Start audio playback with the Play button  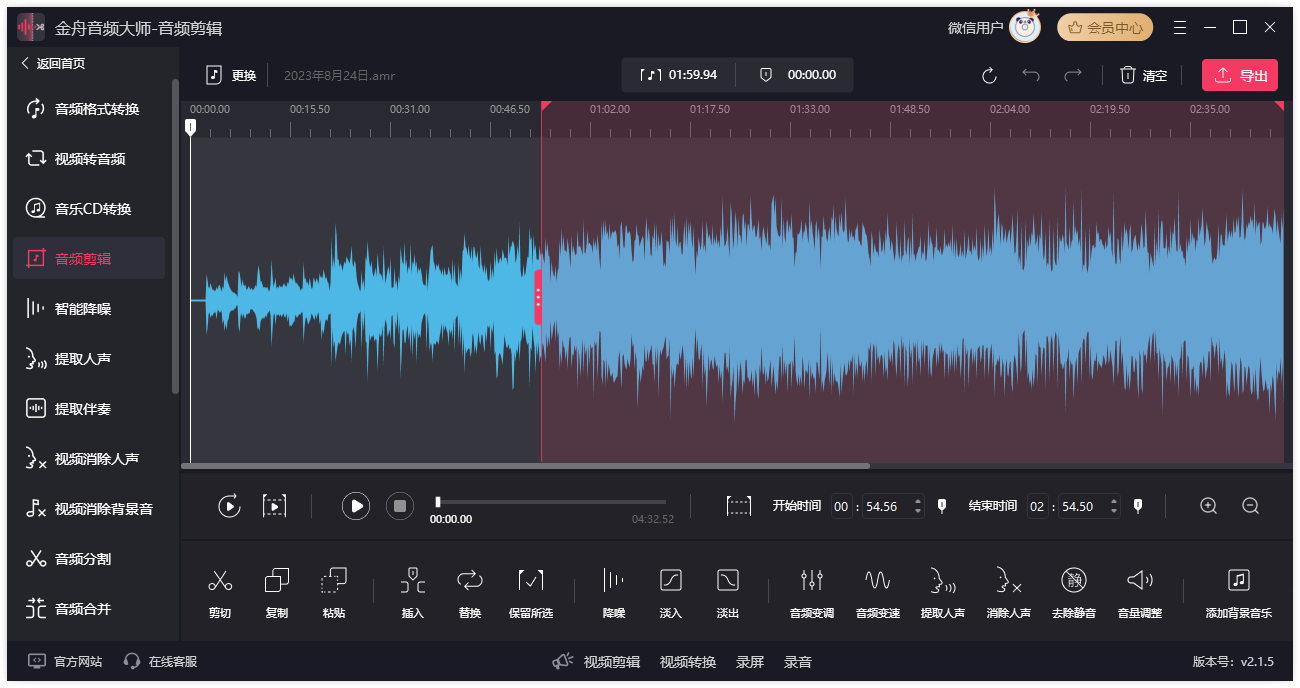pos(356,506)
